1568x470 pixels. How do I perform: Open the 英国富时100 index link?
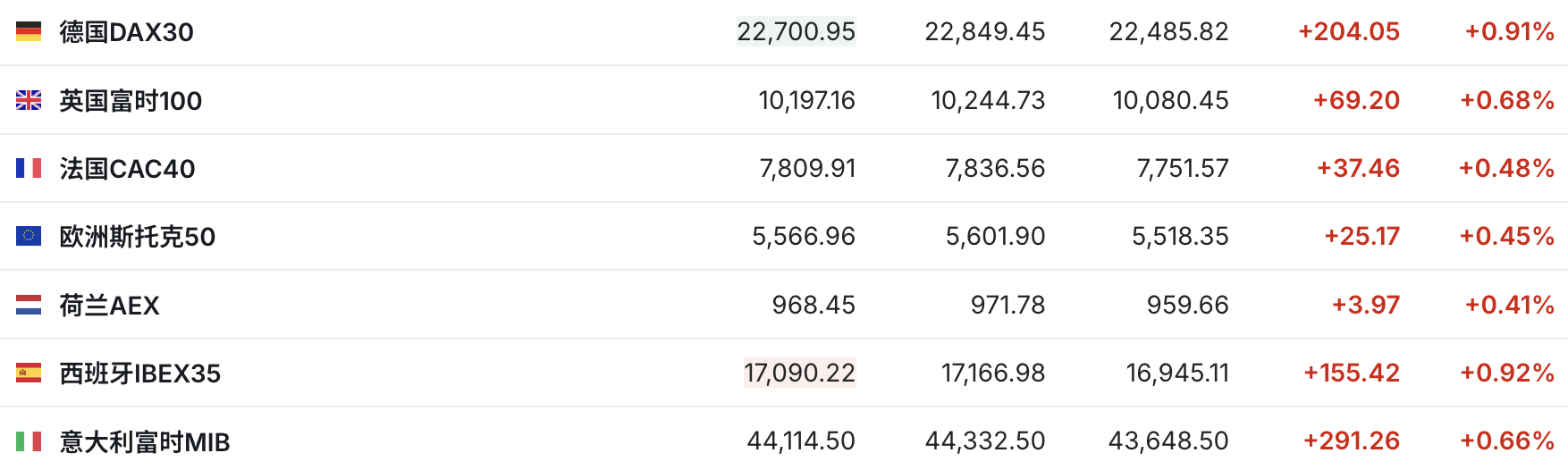click(x=131, y=101)
